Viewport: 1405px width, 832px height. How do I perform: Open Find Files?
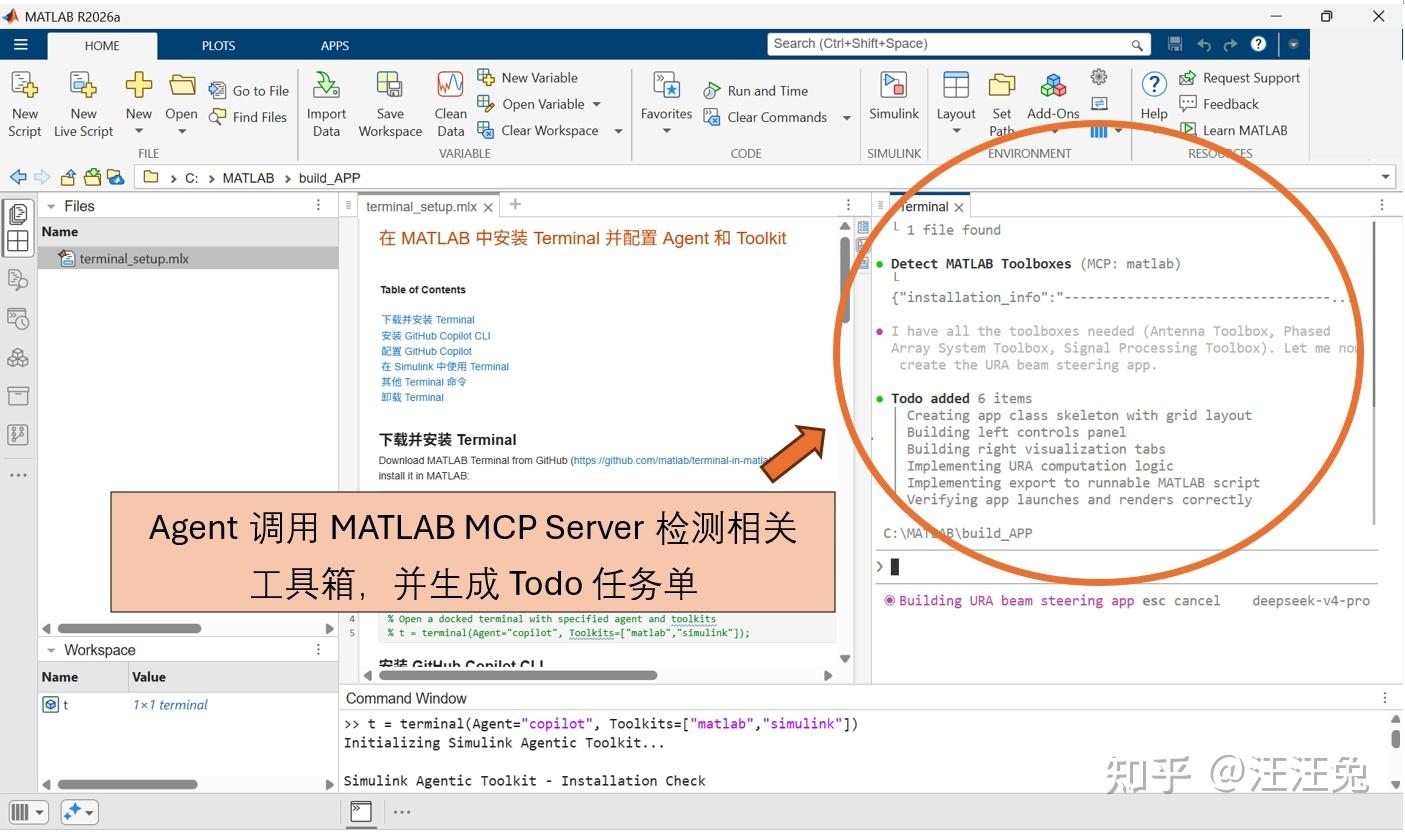click(x=248, y=117)
